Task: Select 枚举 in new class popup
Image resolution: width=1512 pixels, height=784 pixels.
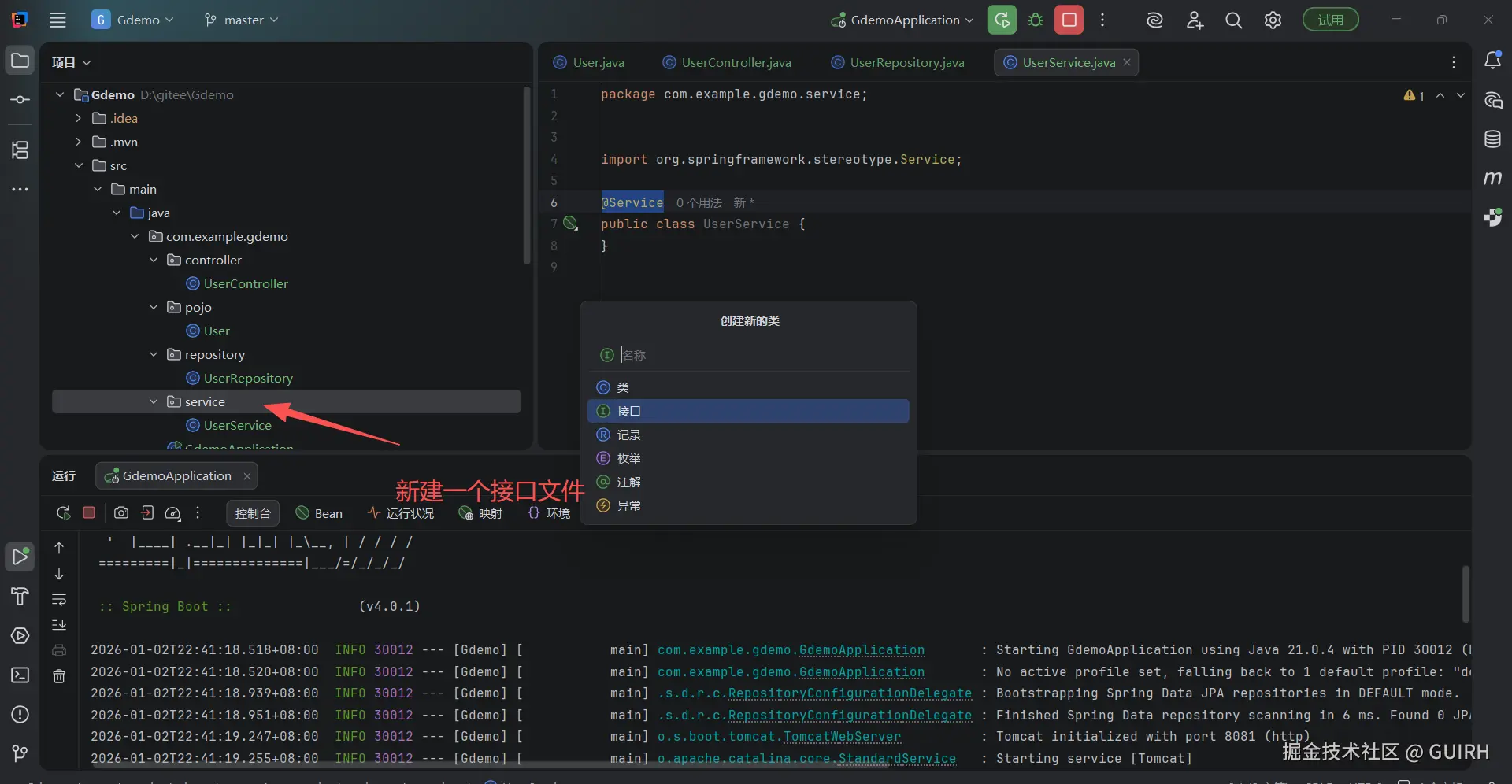Action: tap(748, 458)
